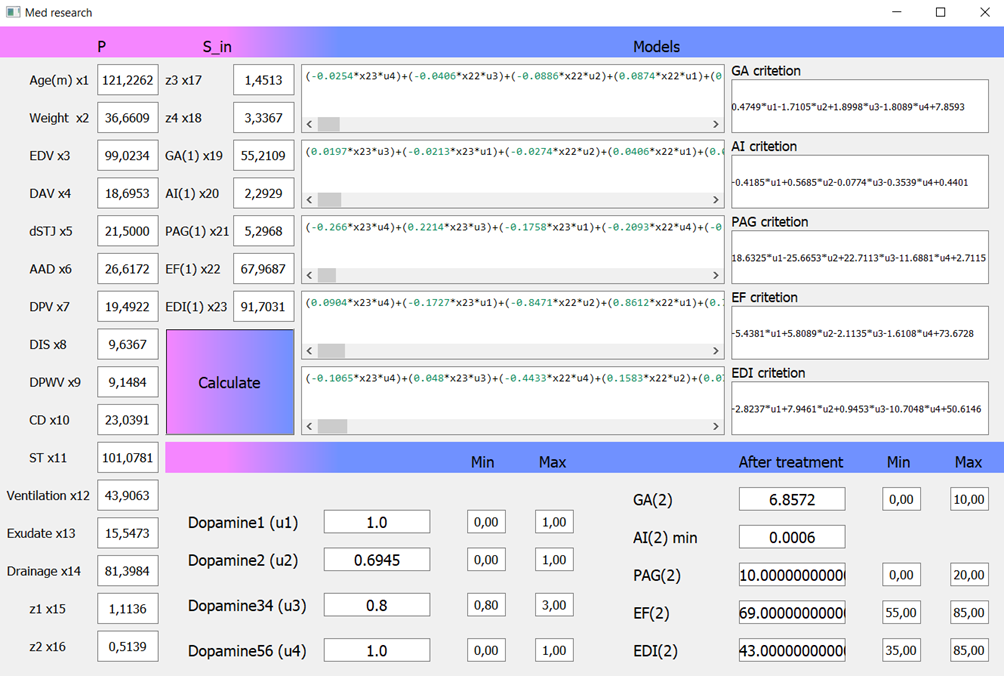Select the EF(1) x22 value field
The image size is (1004, 676).
coord(262,269)
